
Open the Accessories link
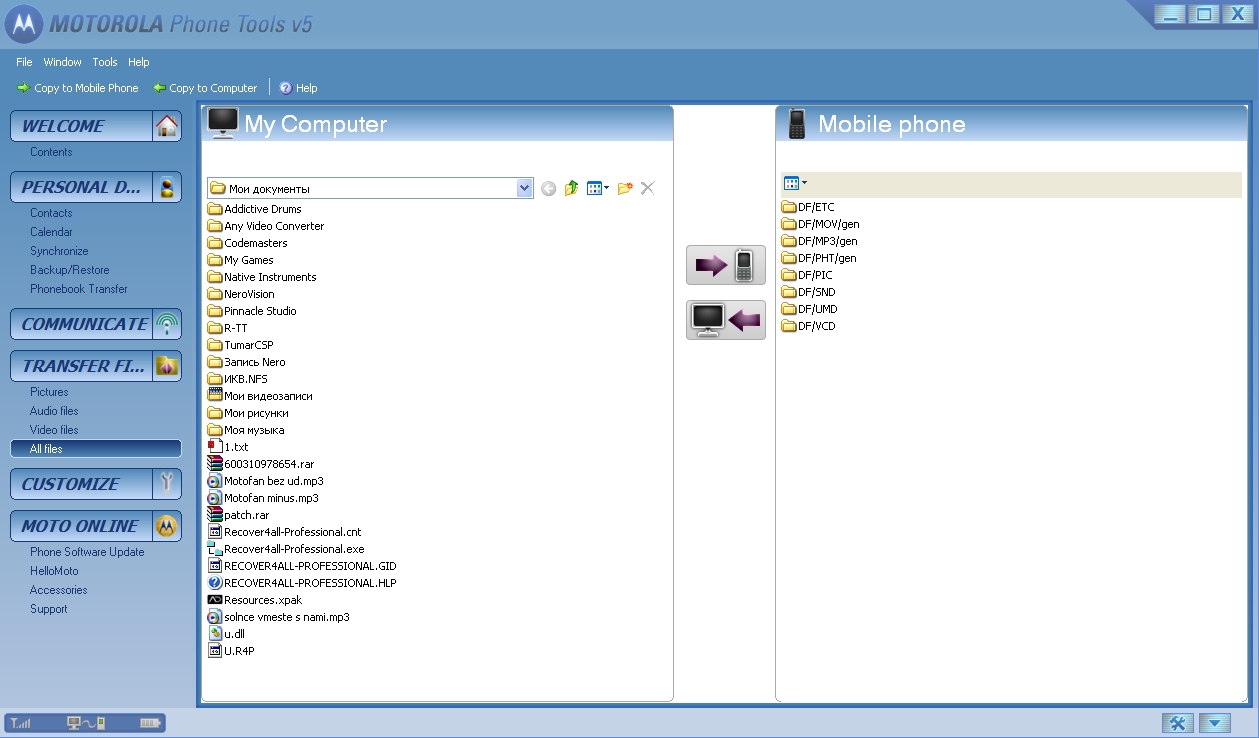click(x=58, y=590)
